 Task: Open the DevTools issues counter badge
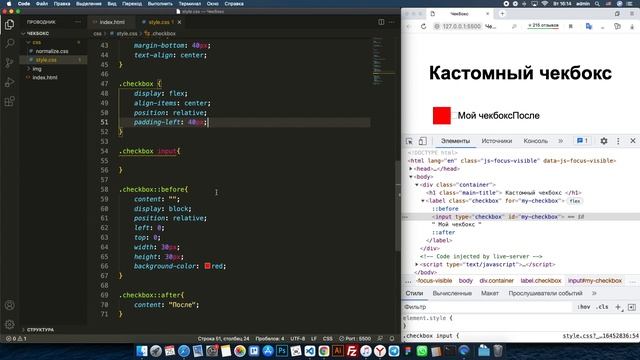(582, 141)
